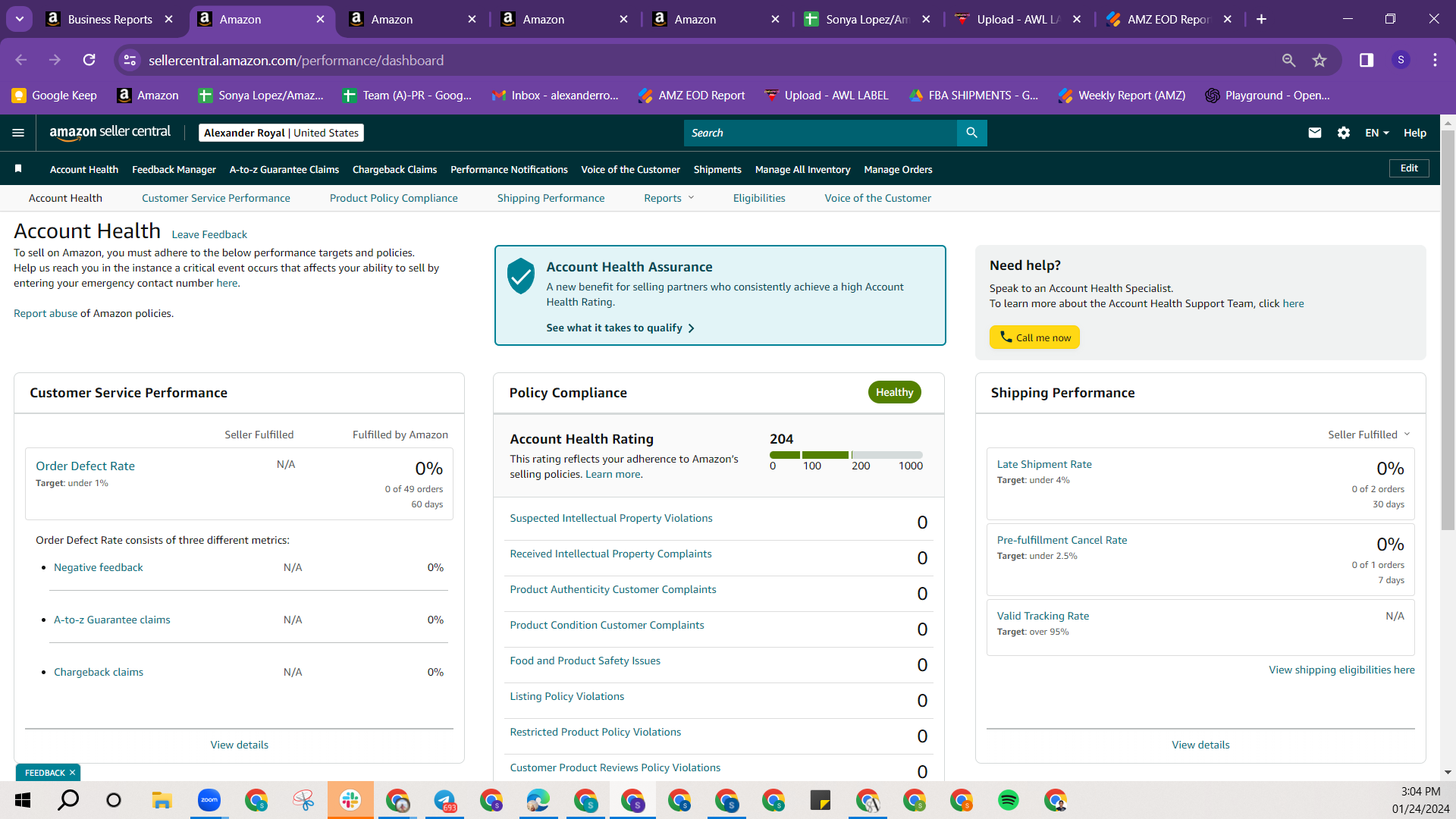
Task: Open the Order Defect Rate metric
Action: (x=85, y=466)
